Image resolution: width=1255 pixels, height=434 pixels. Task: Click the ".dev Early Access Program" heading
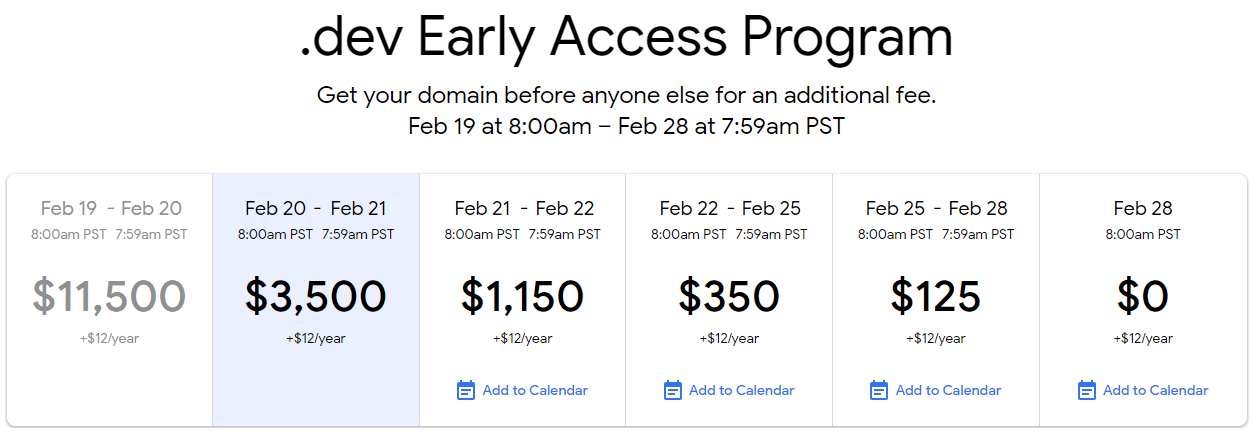pos(627,38)
